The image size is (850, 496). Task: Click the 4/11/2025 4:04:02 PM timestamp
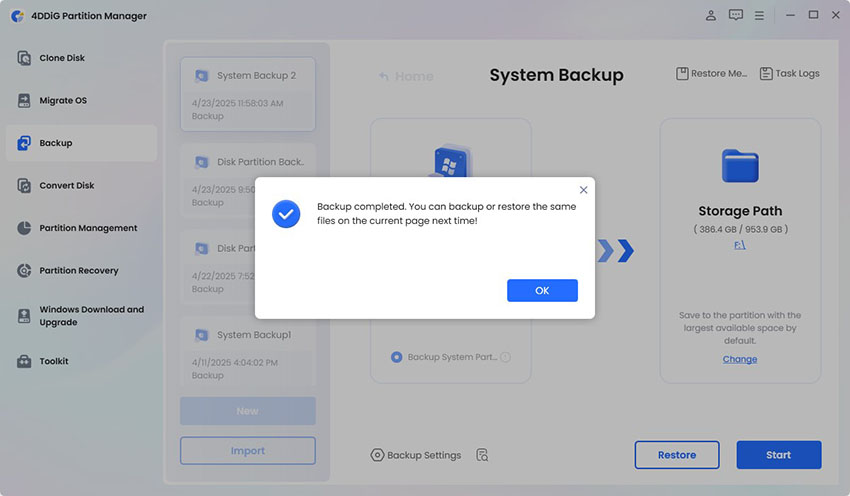pos(235,362)
